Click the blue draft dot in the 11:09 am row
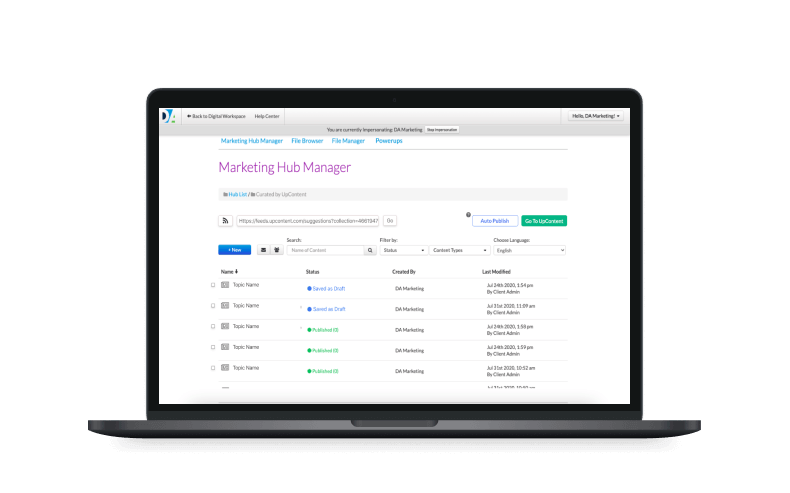Viewport: 790px width, 493px height. 309,309
